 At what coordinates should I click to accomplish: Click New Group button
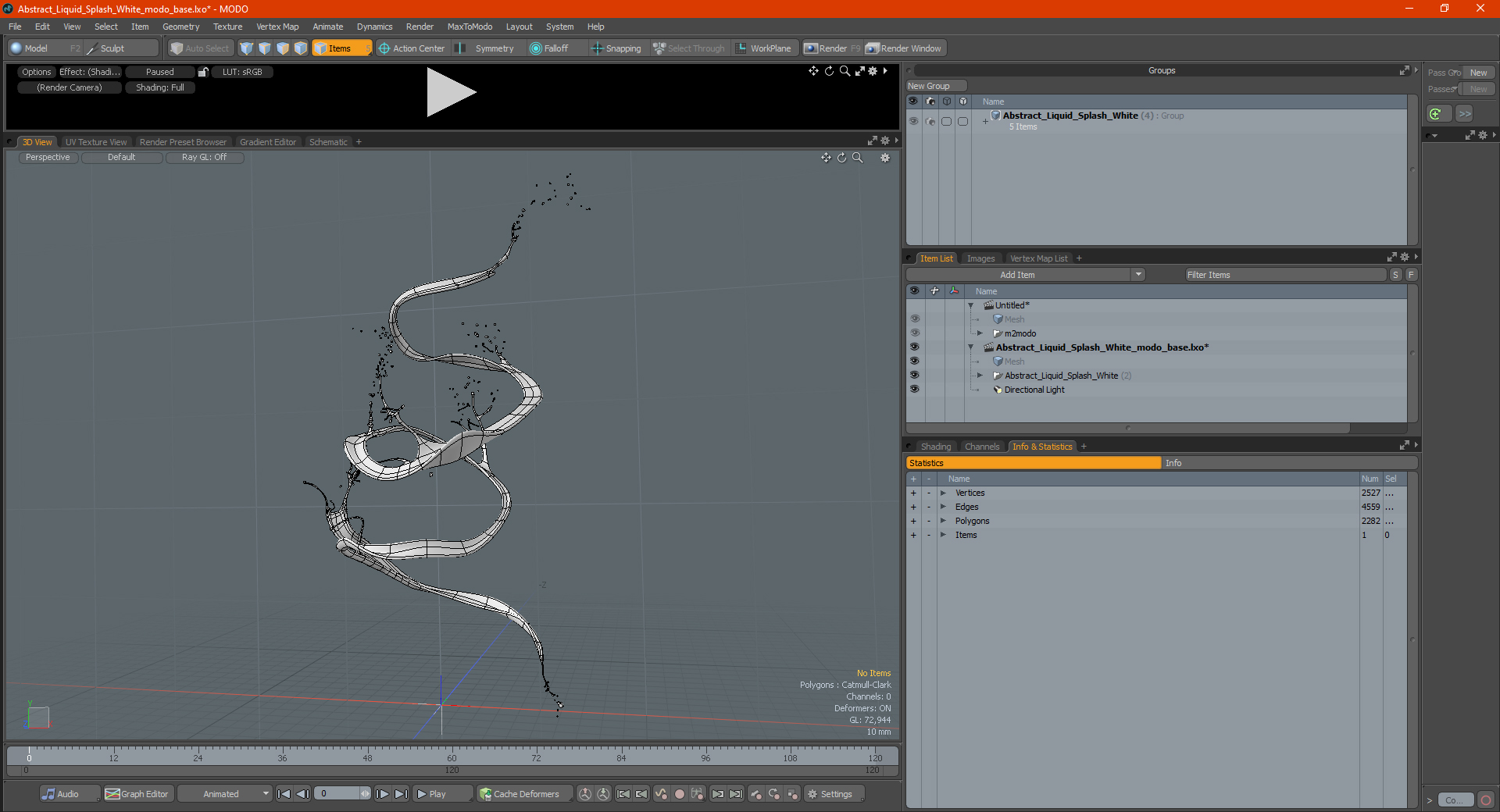tap(936, 86)
